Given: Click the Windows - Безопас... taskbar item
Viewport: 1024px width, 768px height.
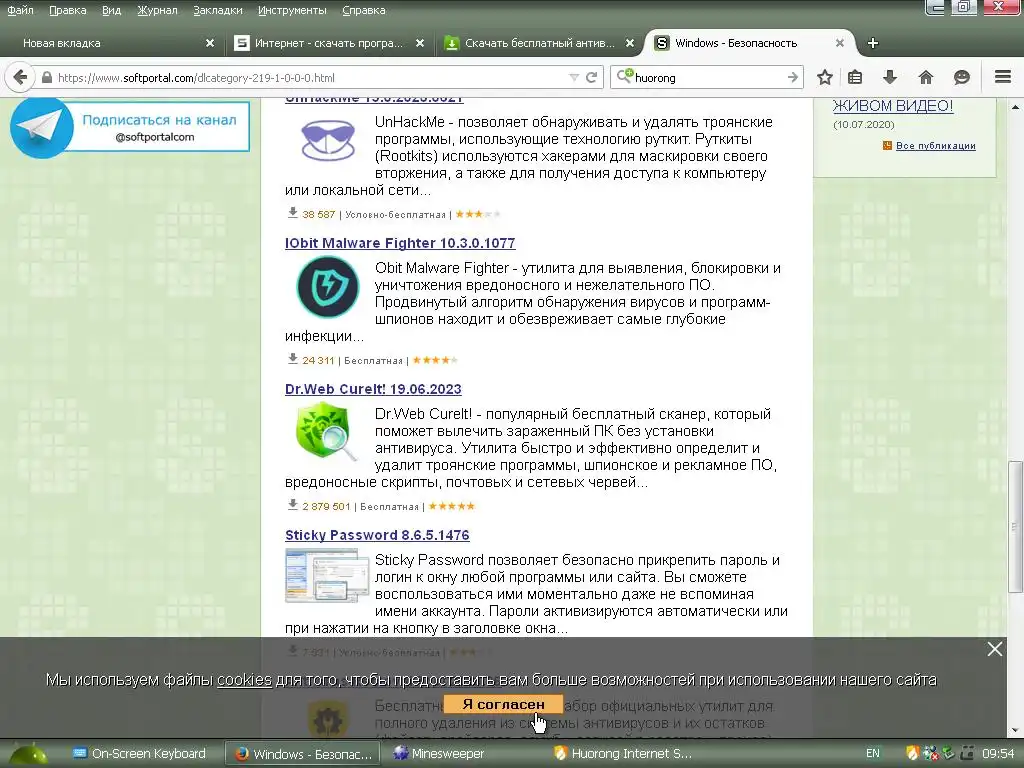Looking at the screenshot, I should point(304,754).
